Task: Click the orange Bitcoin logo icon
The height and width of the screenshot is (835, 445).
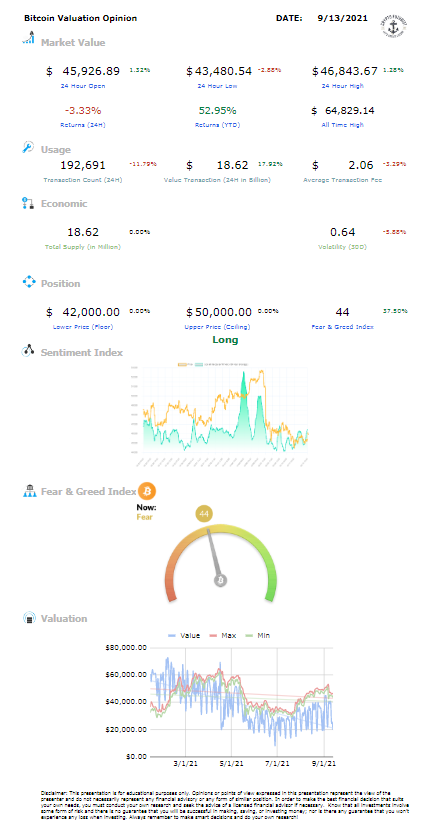Action: 147,490
